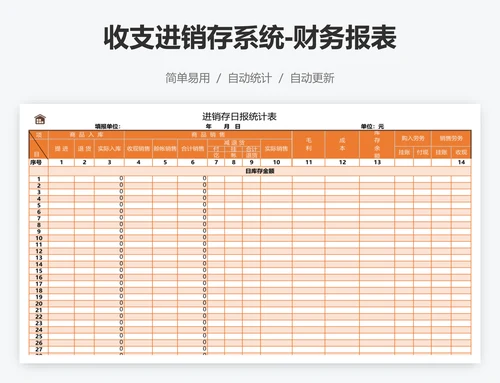Click the 收现 header under 销售劳务
This screenshot has width=500, height=383.
click(461, 152)
